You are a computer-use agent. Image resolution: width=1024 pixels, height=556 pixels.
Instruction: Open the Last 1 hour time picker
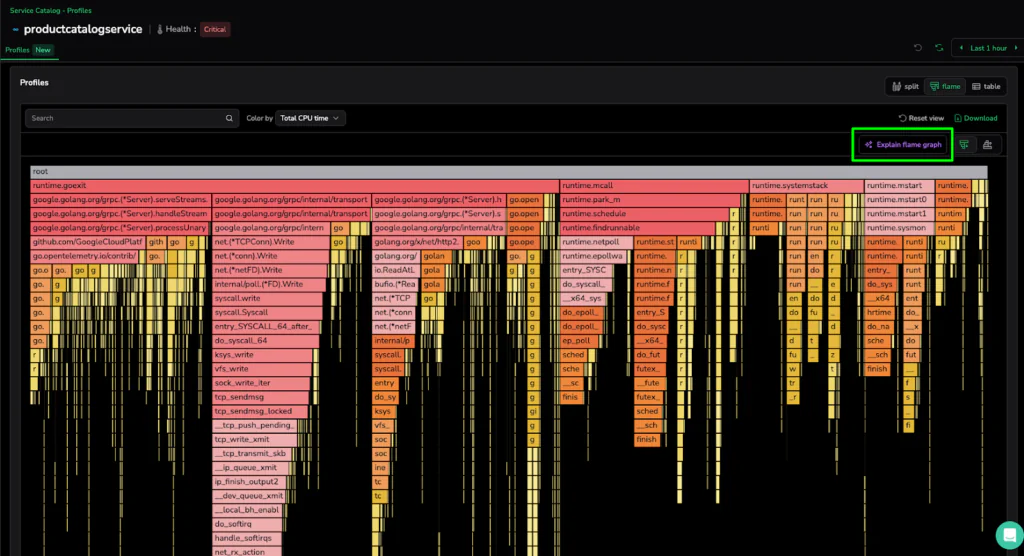[x=988, y=48]
